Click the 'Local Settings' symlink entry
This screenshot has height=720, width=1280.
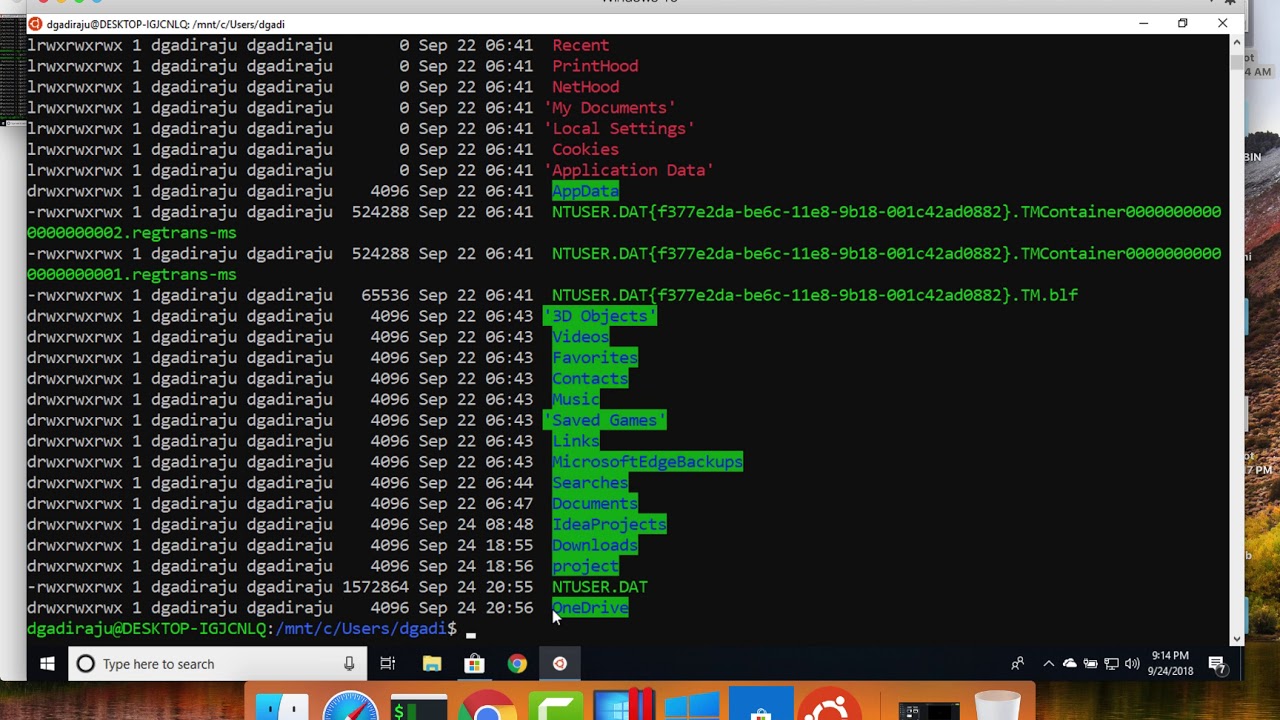click(x=618, y=129)
